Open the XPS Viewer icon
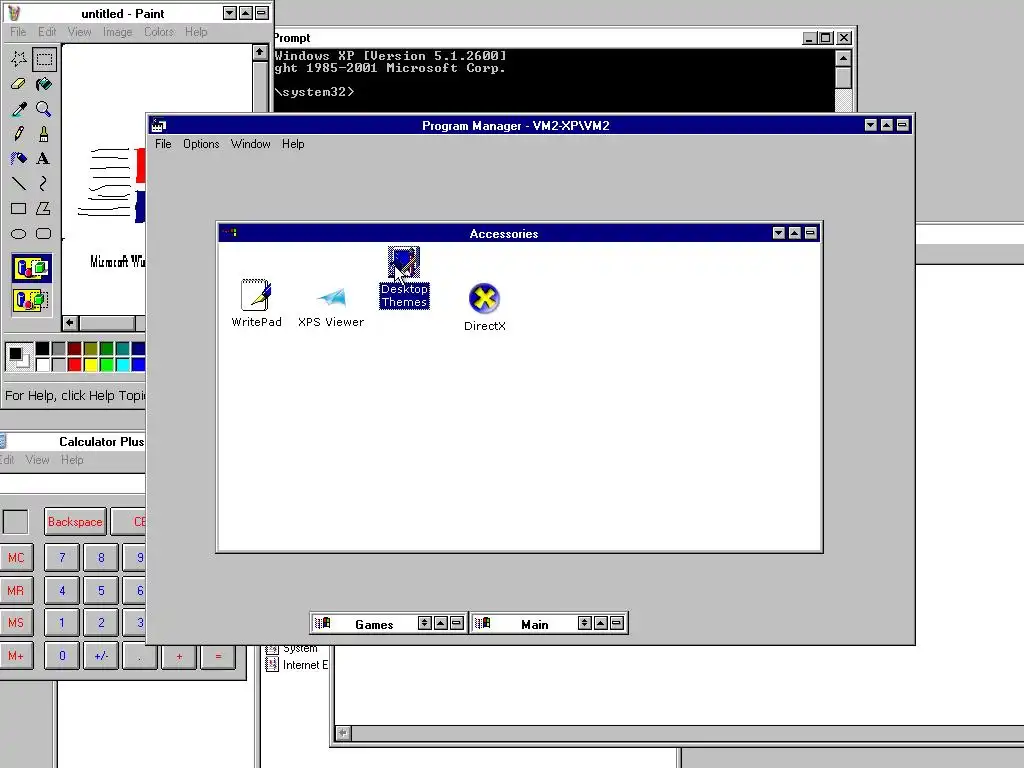Image resolution: width=1024 pixels, height=768 pixels. [331, 306]
